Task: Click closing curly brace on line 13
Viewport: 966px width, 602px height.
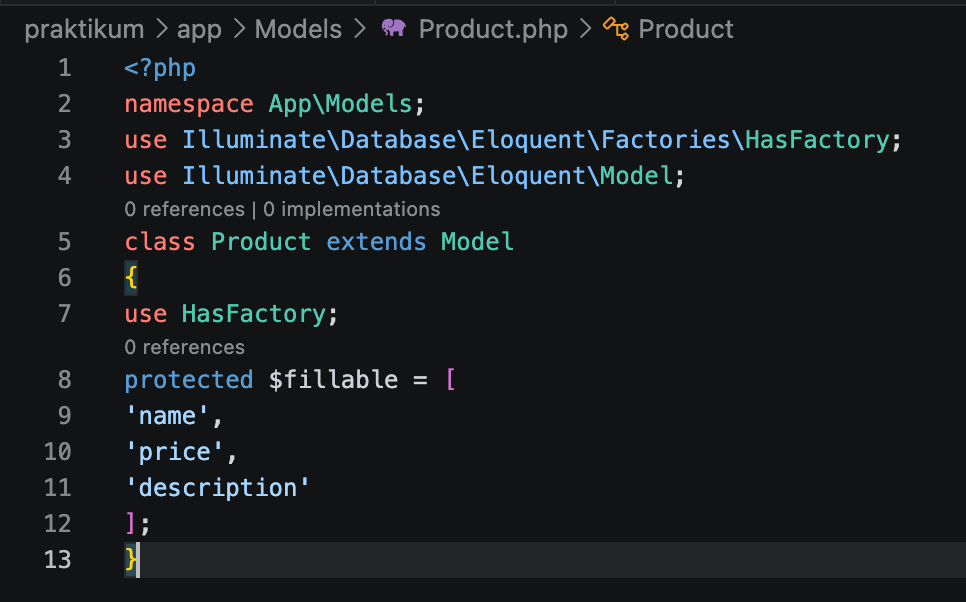Action: (131, 559)
